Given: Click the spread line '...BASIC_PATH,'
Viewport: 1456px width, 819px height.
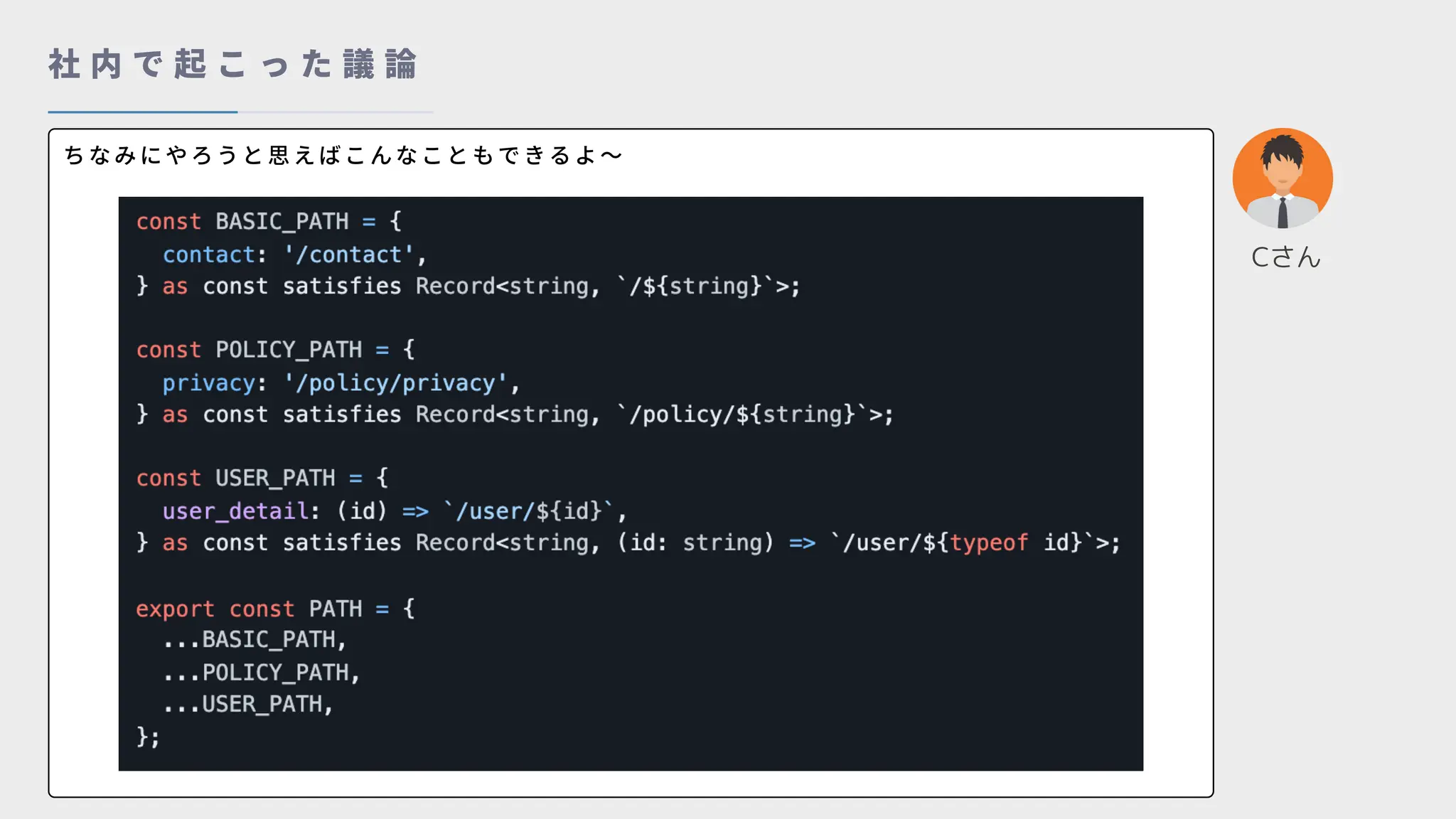Looking at the screenshot, I should pyautogui.click(x=255, y=640).
